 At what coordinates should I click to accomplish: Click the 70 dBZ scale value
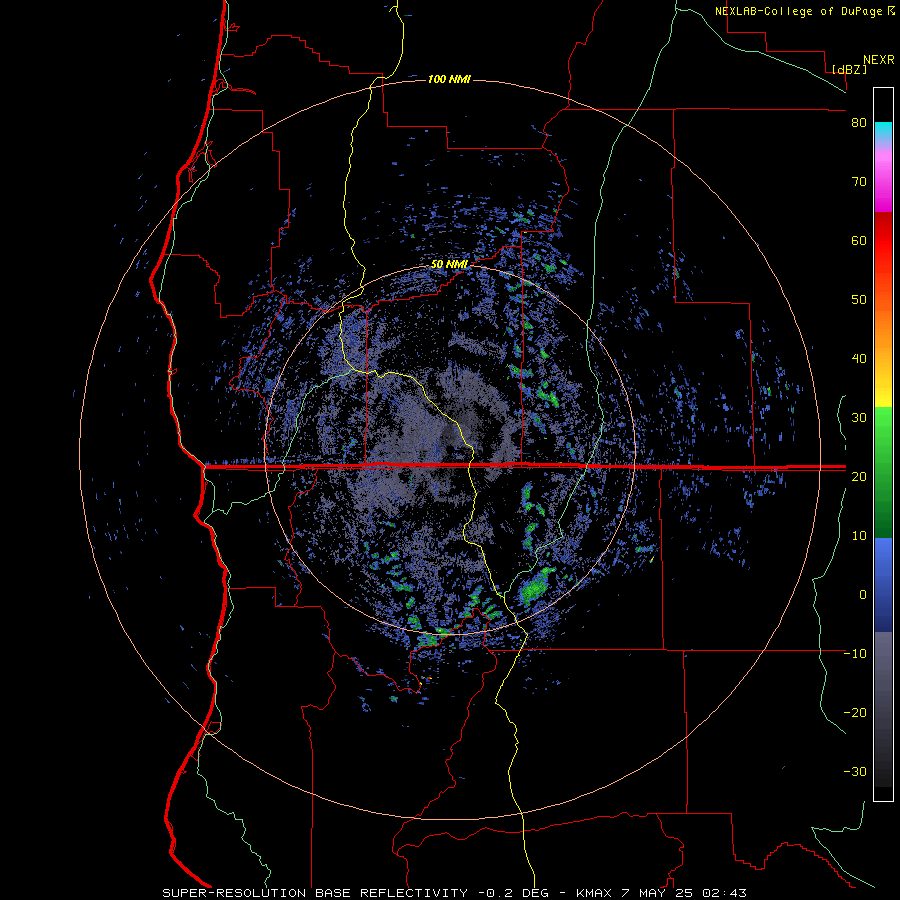(x=859, y=182)
